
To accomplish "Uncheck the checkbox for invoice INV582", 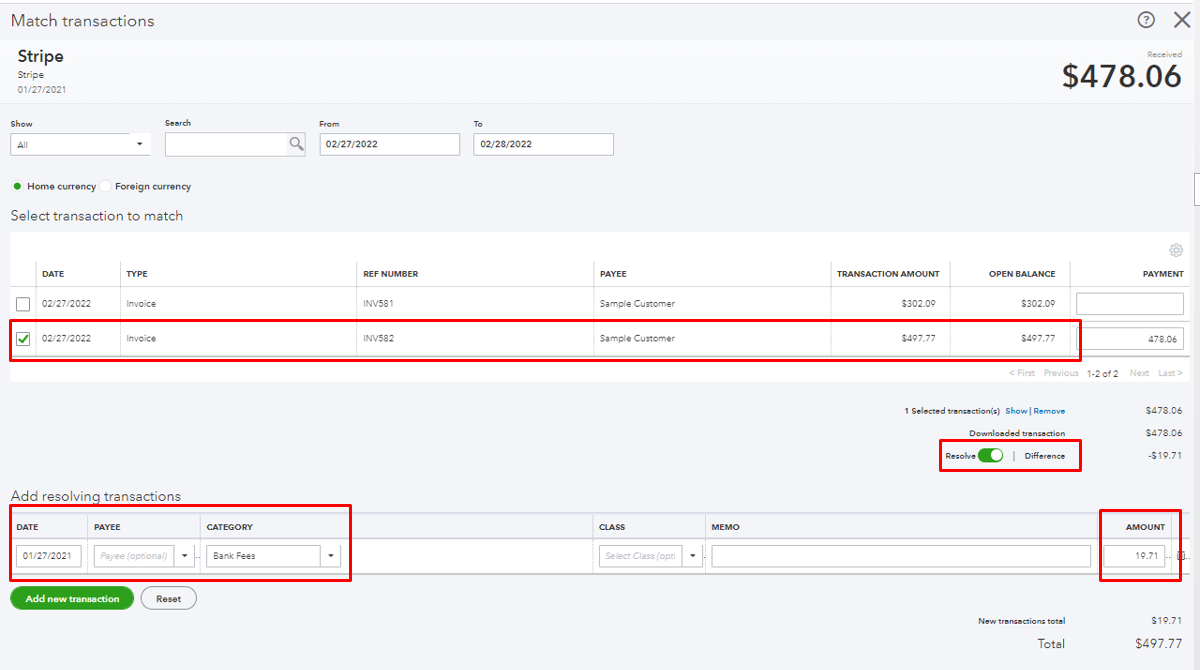I will [22, 338].
